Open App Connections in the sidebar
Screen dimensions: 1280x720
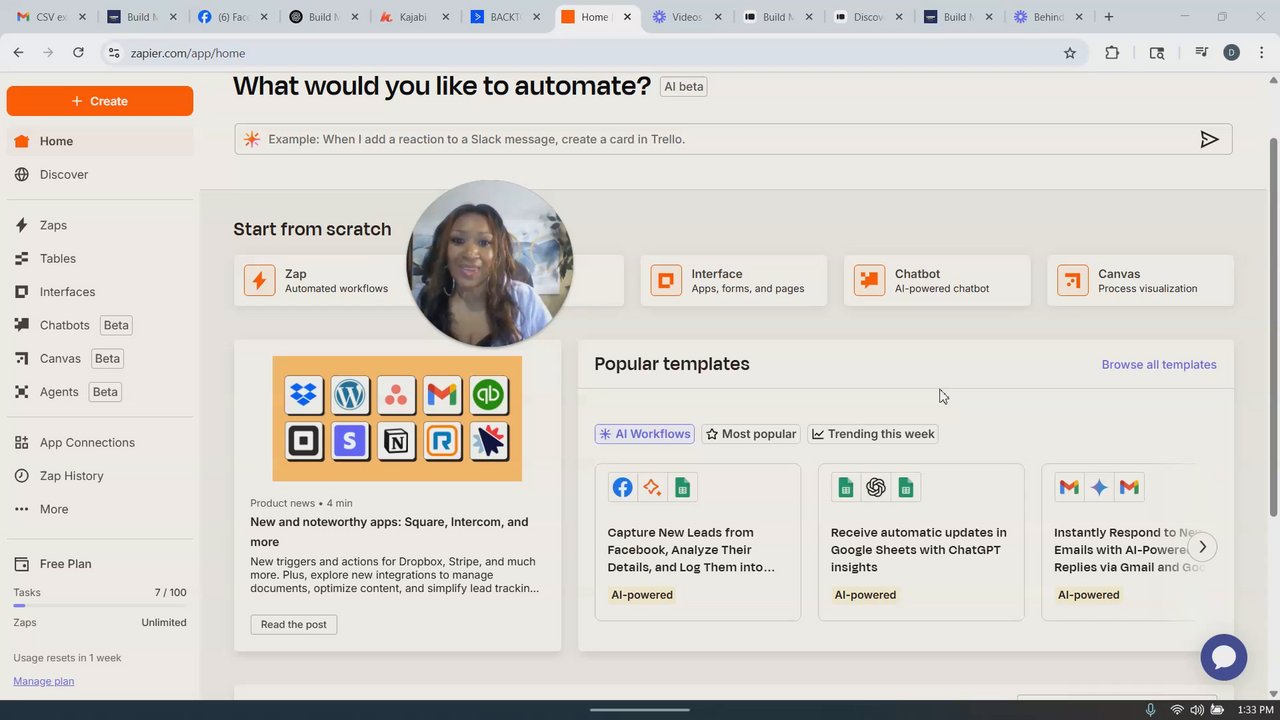(x=100, y=442)
